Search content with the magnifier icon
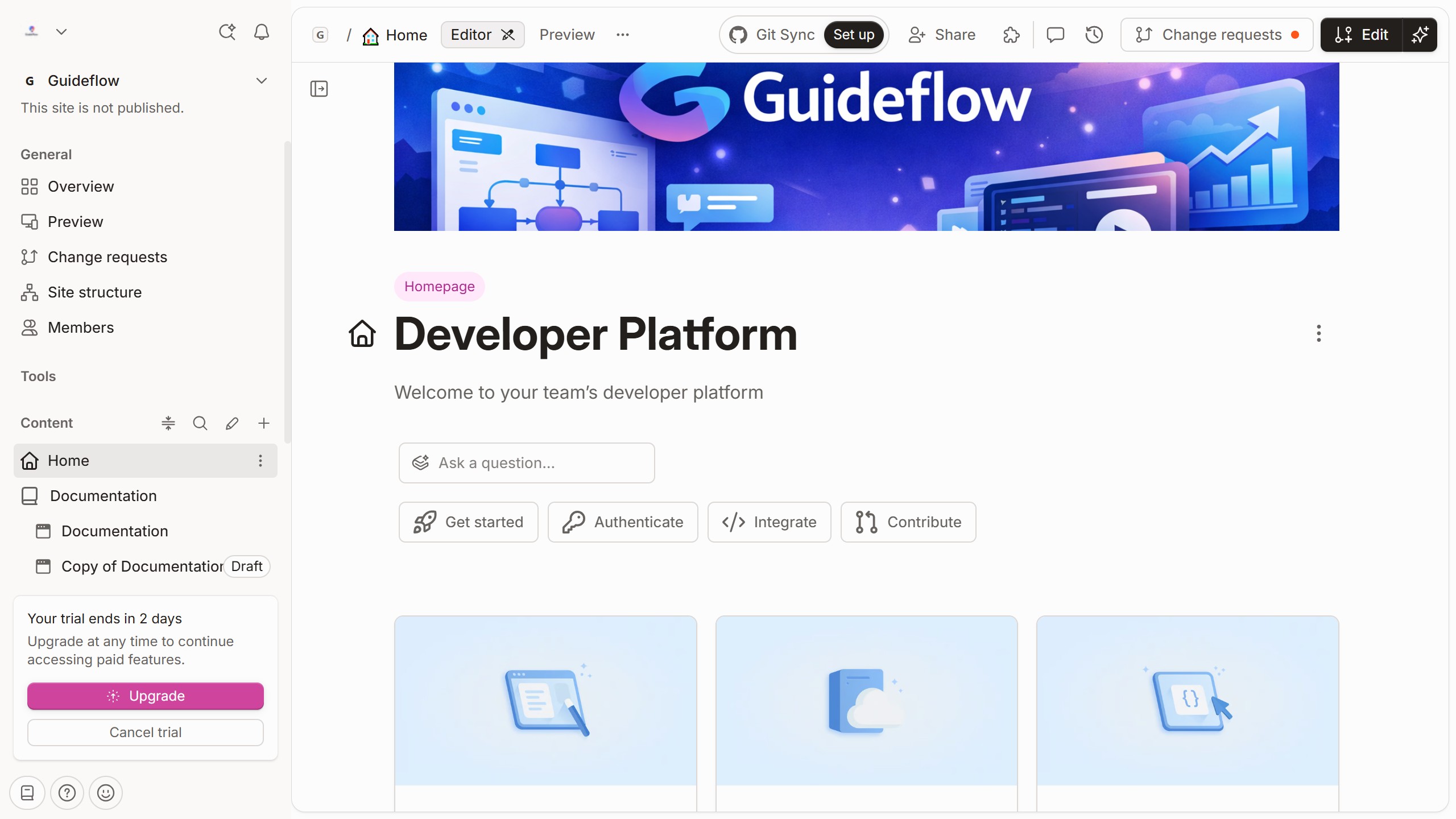Screen dimensions: 1456x819 [200, 423]
